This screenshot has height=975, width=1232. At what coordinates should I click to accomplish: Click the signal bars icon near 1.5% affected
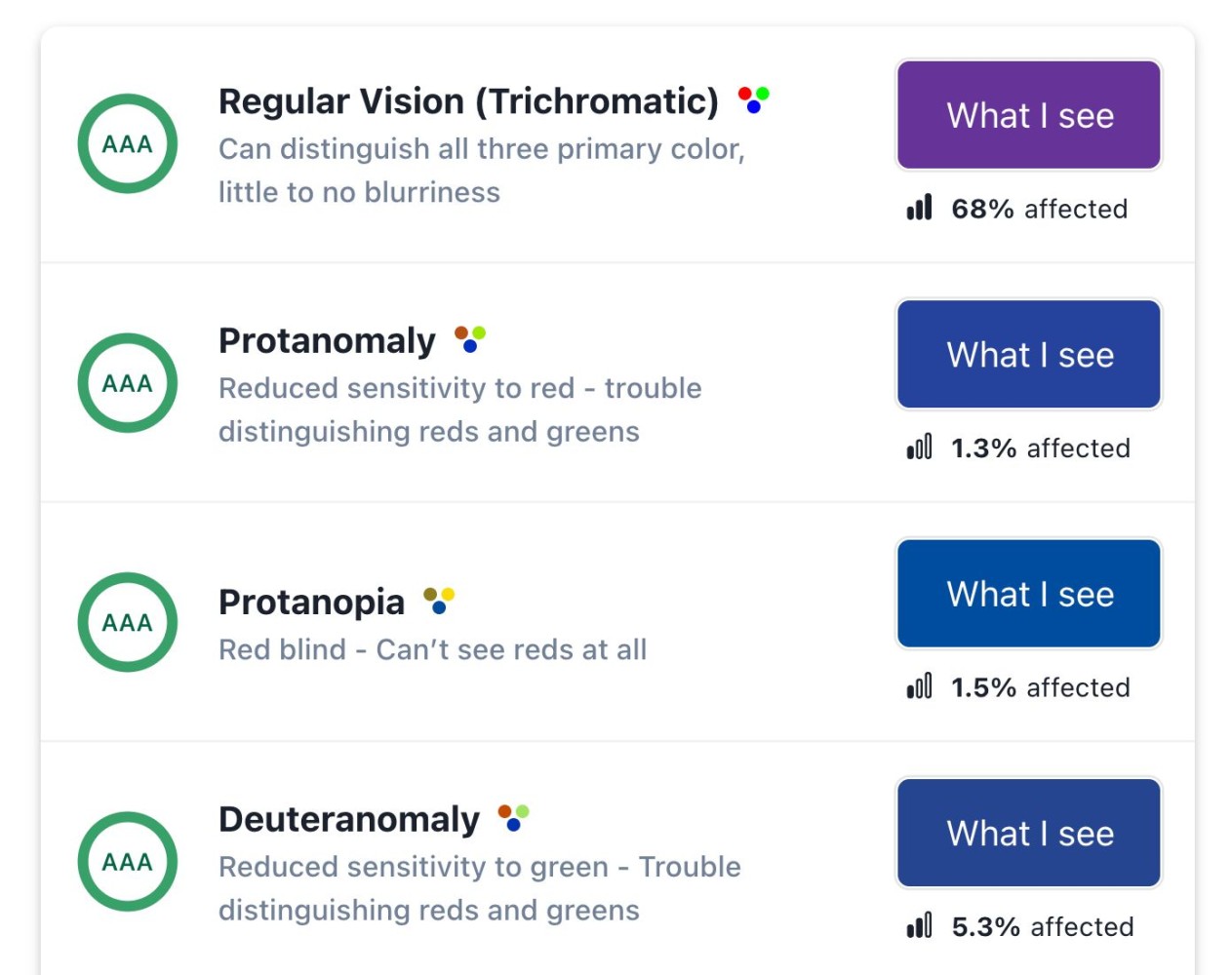coord(921,686)
